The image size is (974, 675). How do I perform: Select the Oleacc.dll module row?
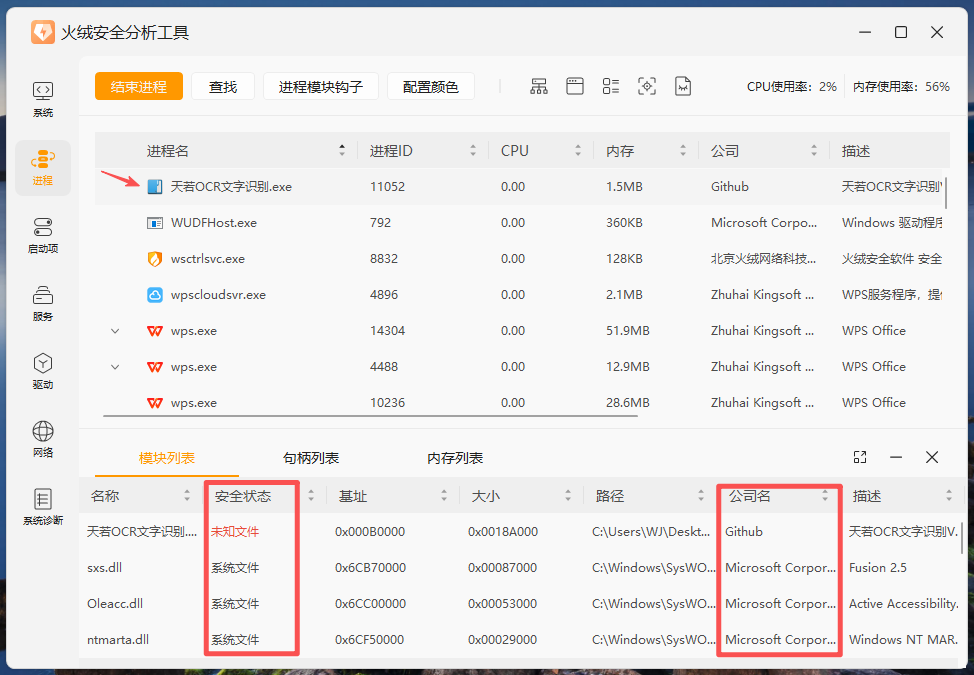[x=522, y=604]
